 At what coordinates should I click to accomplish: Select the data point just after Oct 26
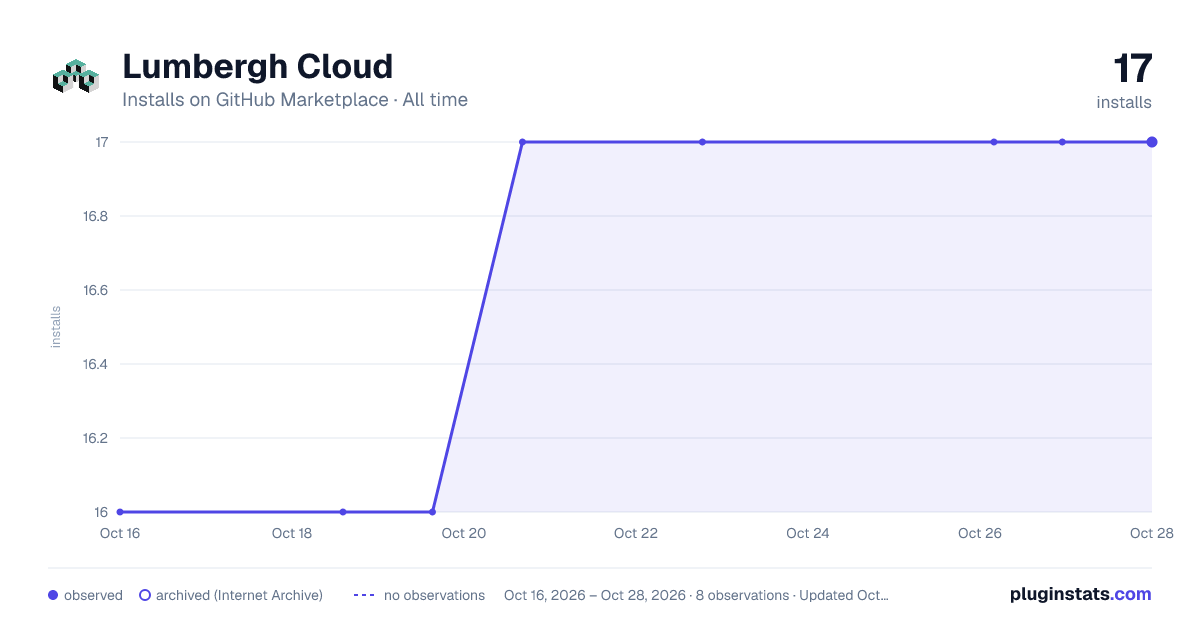(x=994, y=142)
